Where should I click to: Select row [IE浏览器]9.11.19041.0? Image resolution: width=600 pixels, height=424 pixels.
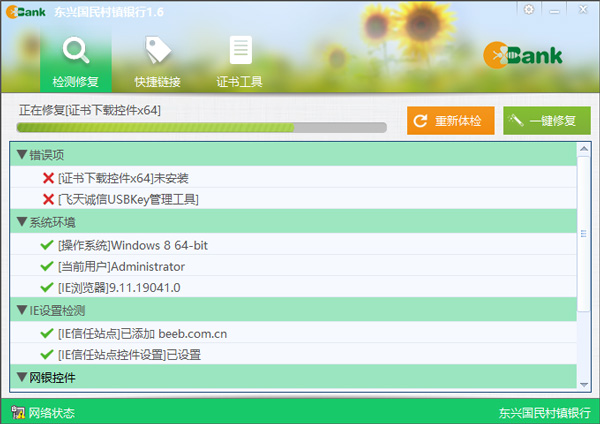pyautogui.click(x=293, y=287)
